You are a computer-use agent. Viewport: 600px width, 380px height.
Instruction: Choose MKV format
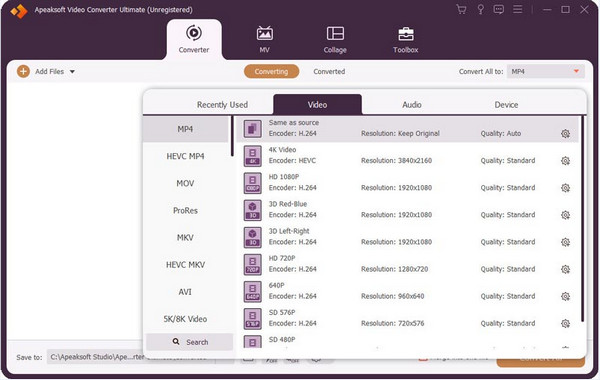click(x=186, y=238)
